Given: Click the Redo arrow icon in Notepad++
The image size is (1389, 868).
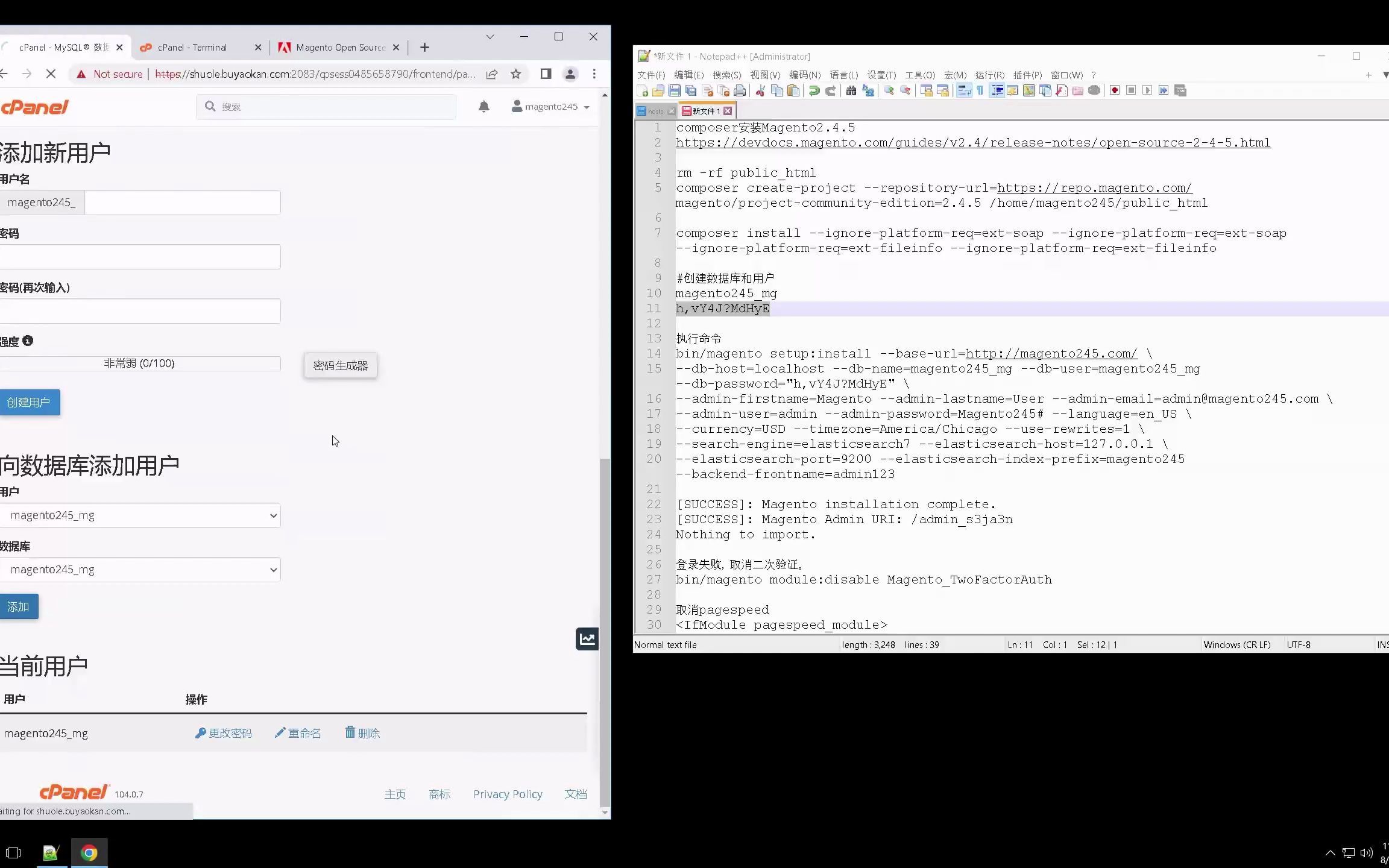Looking at the screenshot, I should [830, 90].
